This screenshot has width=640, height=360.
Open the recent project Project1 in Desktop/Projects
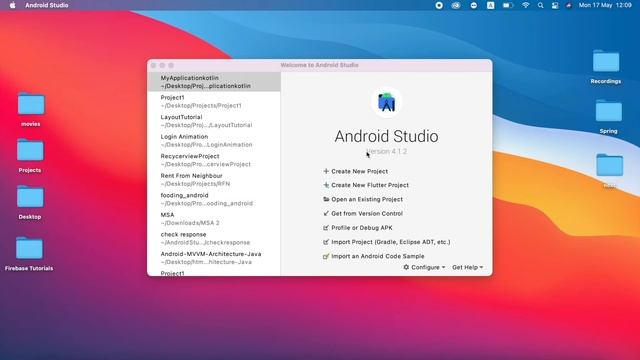[214, 102]
